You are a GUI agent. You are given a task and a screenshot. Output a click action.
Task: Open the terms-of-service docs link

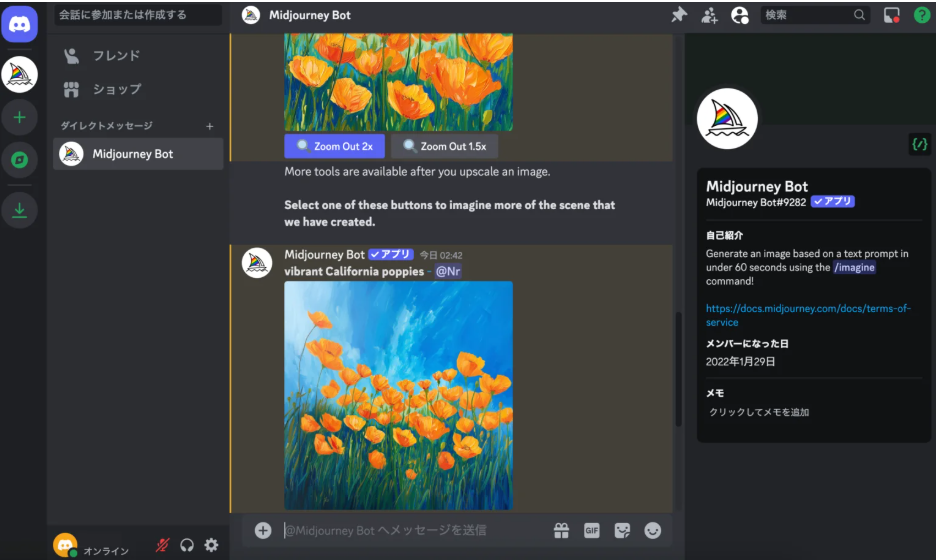coord(808,315)
